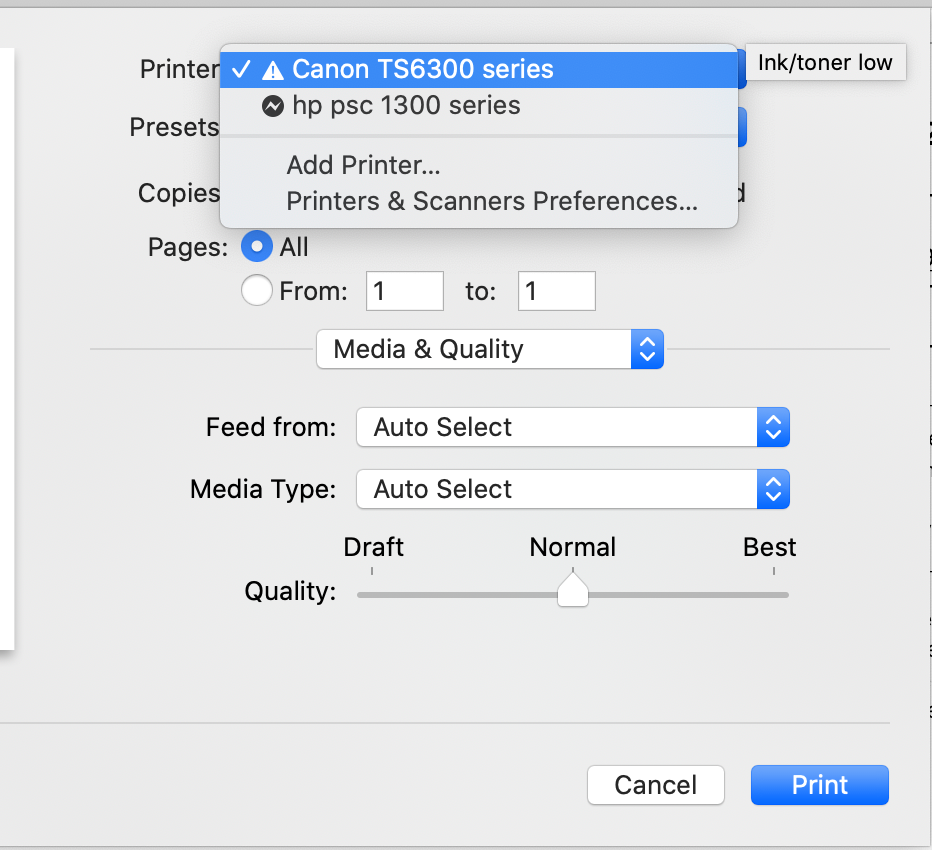Viewport: 932px width, 850px height.
Task: Click the Ink/toner low tooltip
Action: pyautogui.click(x=826, y=62)
